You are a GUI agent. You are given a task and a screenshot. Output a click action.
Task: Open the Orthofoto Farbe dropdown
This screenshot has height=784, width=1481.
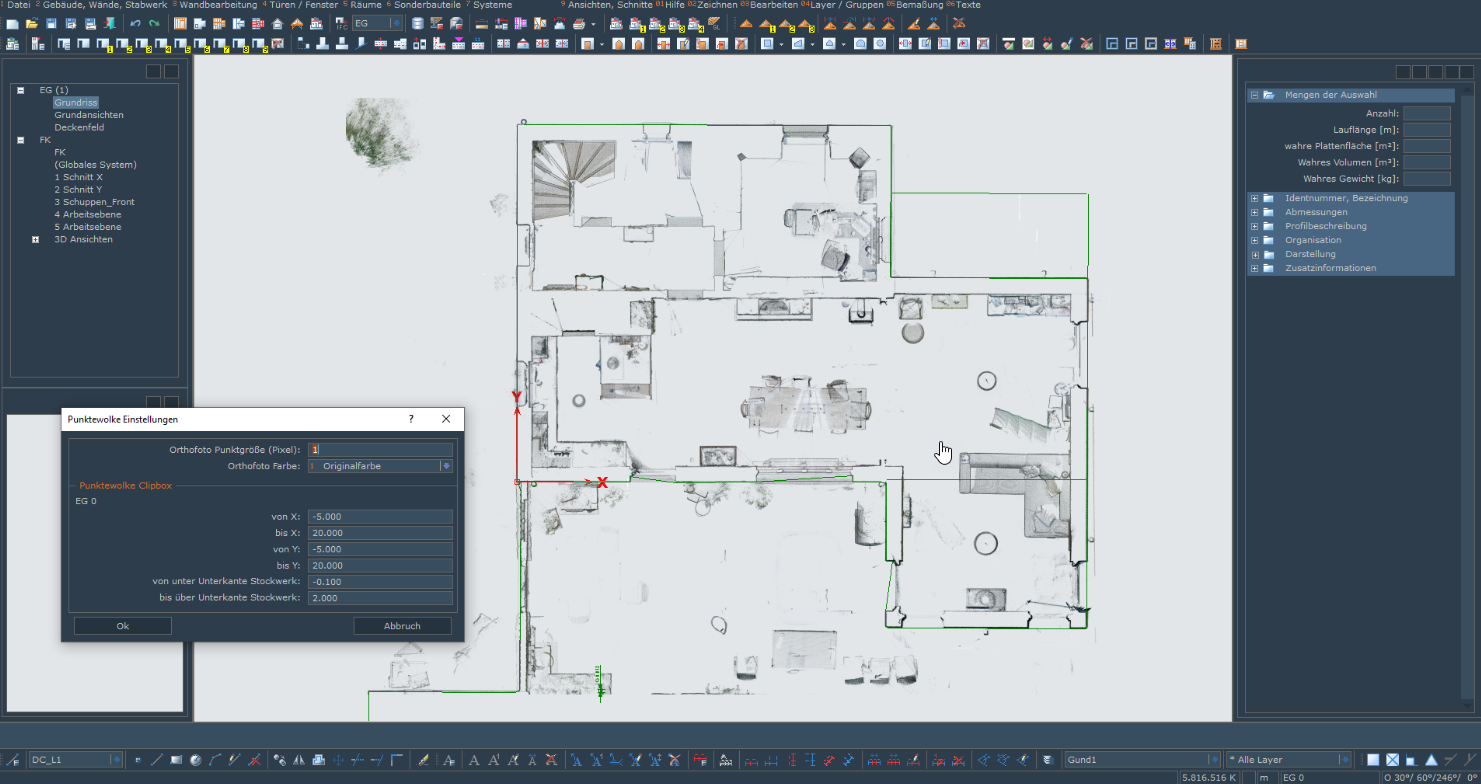[380, 466]
